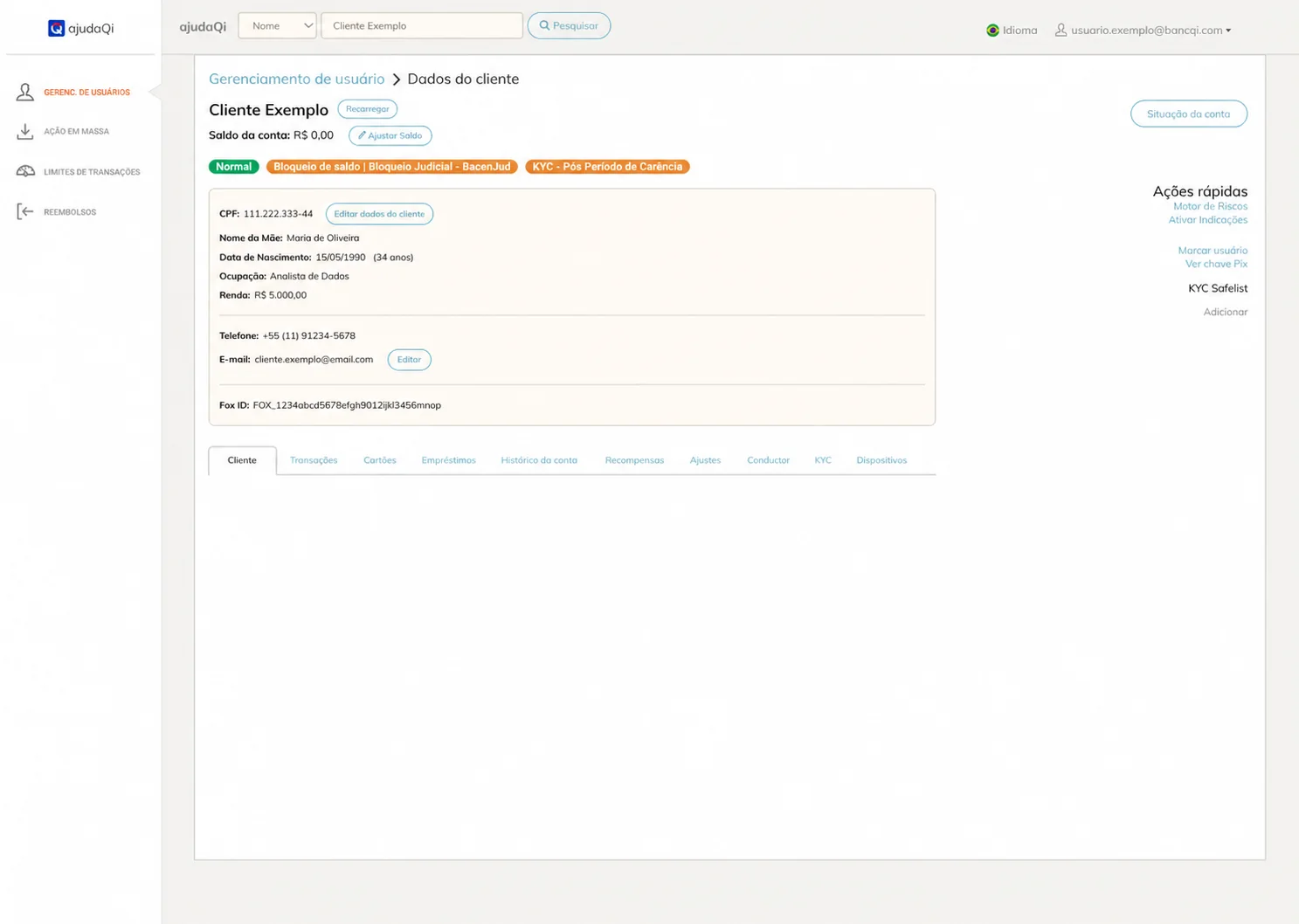Viewport: 1299px width, 924px height.
Task: Click the user account profile icon
Action: coord(1061,30)
